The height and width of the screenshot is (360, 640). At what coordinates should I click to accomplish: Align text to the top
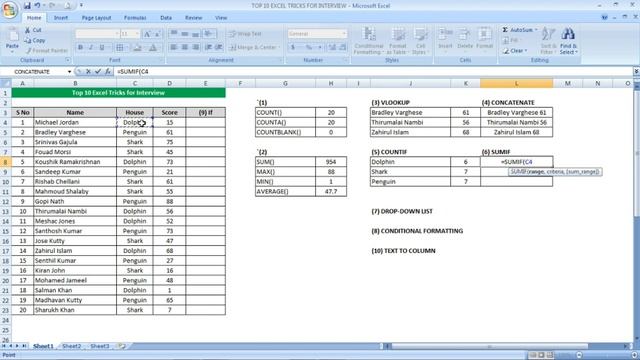pyautogui.click(x=173, y=34)
